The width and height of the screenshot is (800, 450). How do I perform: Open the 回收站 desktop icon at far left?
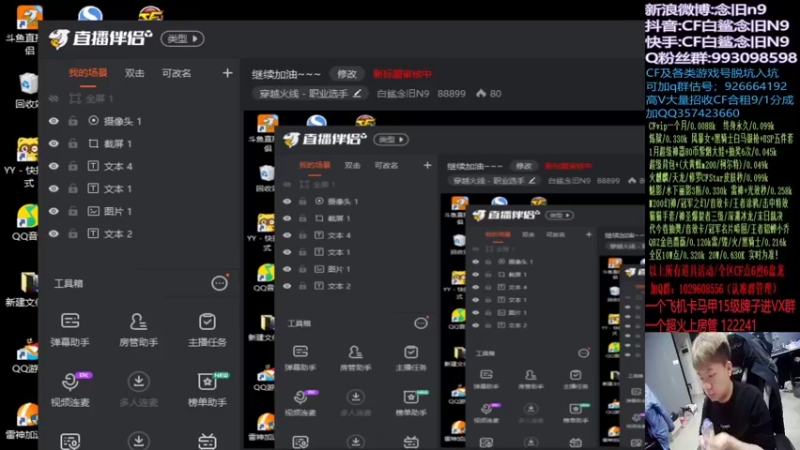point(27,91)
